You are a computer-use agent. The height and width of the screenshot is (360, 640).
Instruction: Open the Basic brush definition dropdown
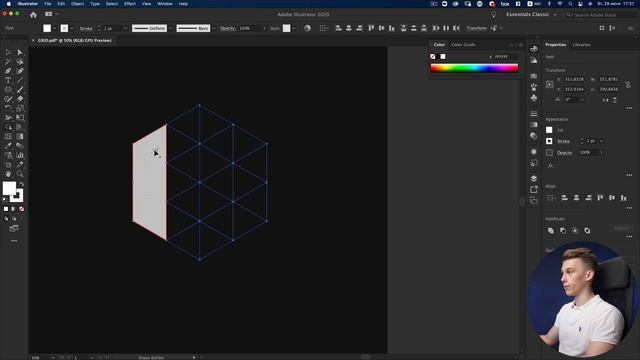214,28
